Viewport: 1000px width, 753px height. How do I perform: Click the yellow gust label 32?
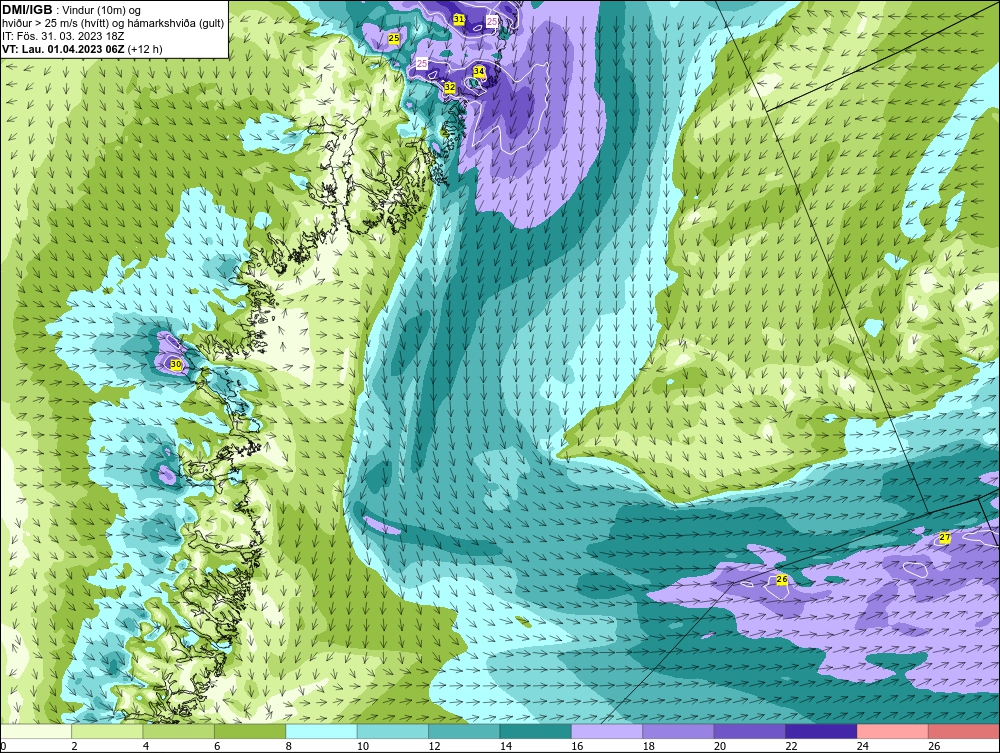pyautogui.click(x=450, y=87)
